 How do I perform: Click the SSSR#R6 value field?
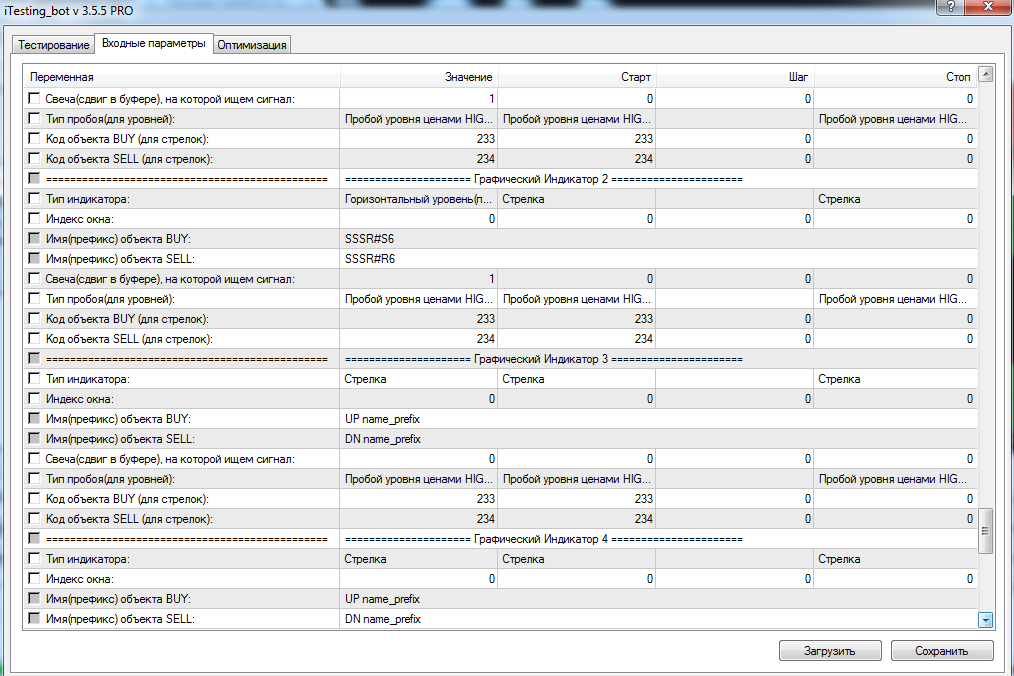(x=418, y=259)
